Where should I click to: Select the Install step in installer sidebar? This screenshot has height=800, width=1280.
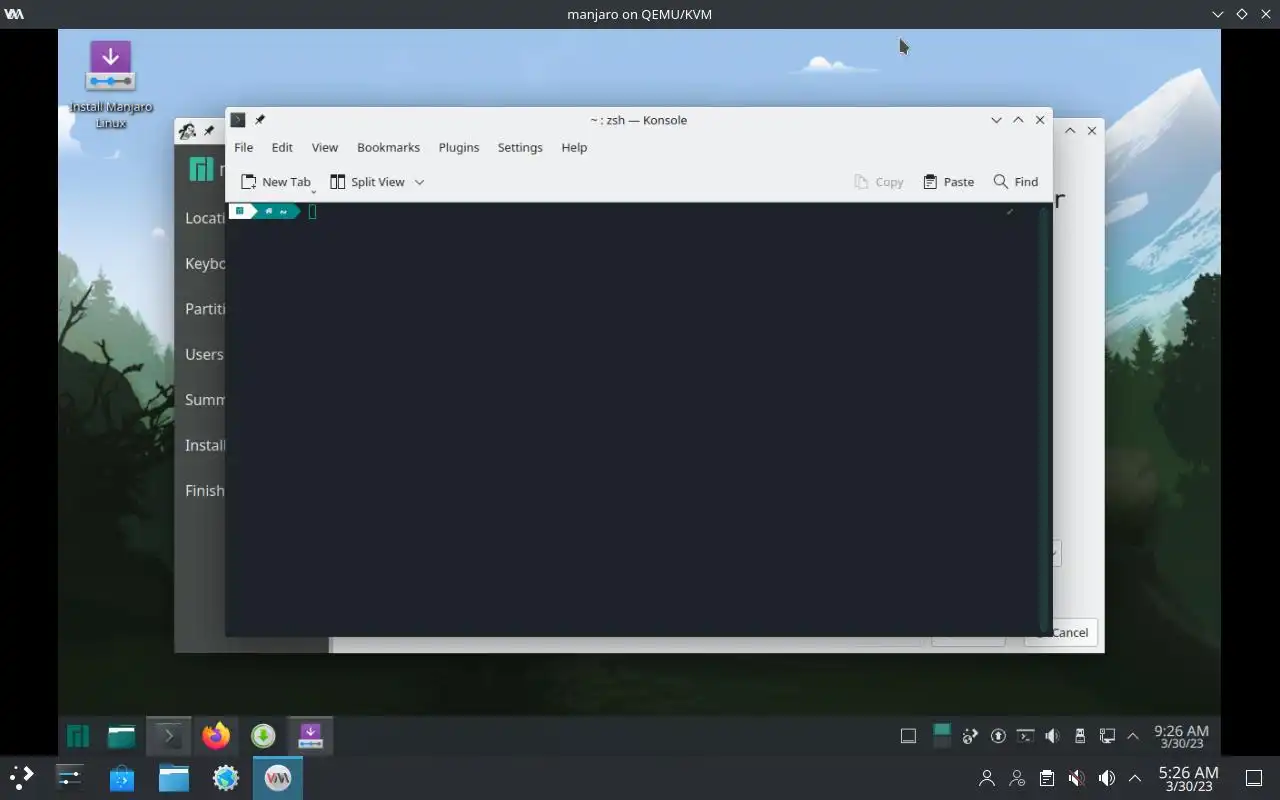(204, 445)
